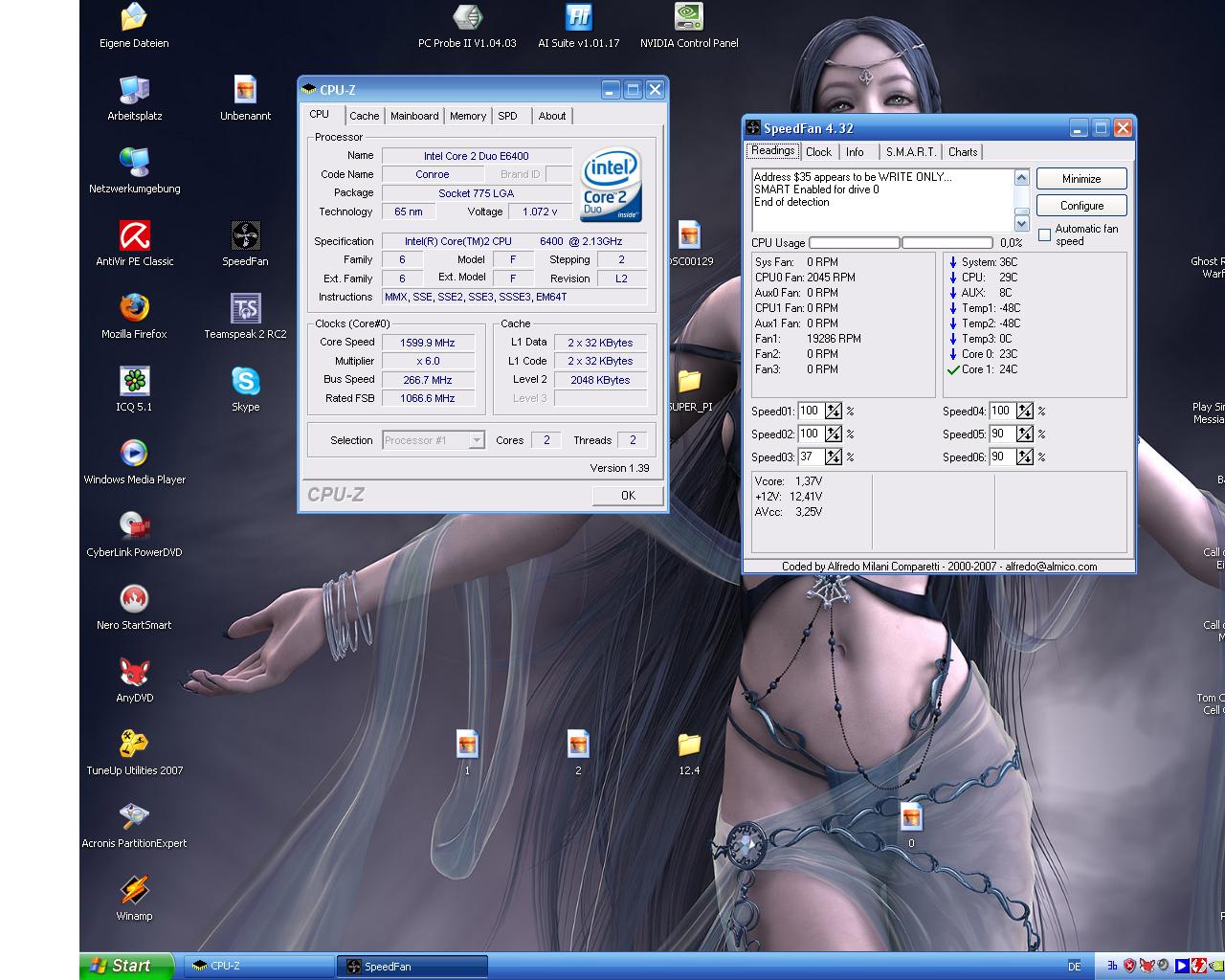
Task: Adjust the Speed04 spinner in SpeedFan
Action: [1025, 411]
